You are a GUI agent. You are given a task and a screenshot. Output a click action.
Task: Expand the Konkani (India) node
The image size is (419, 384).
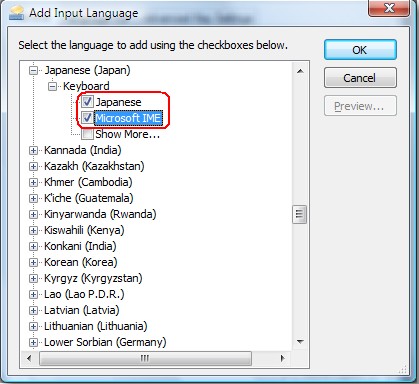click(33, 246)
